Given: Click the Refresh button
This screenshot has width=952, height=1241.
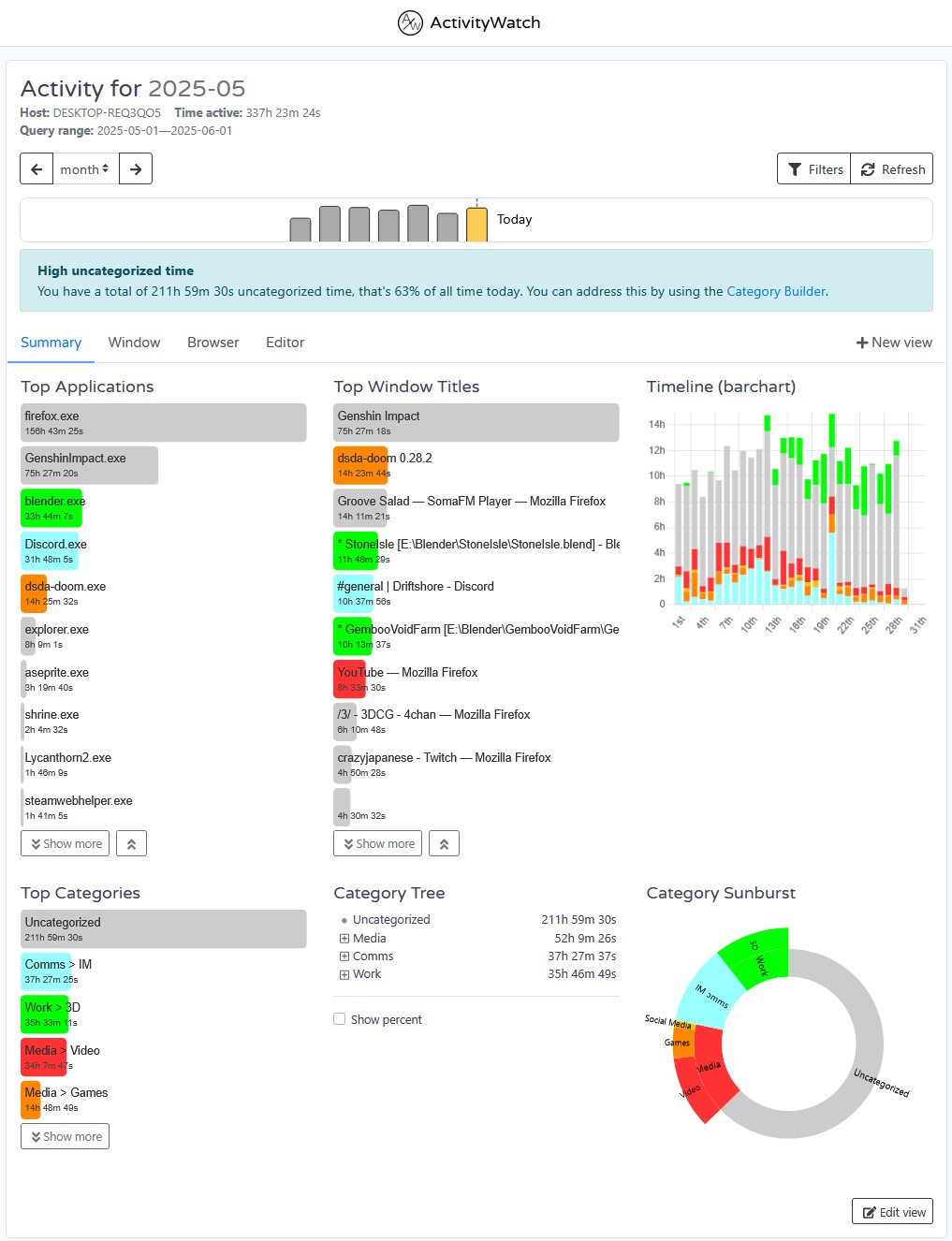Looking at the screenshot, I should (x=892, y=169).
